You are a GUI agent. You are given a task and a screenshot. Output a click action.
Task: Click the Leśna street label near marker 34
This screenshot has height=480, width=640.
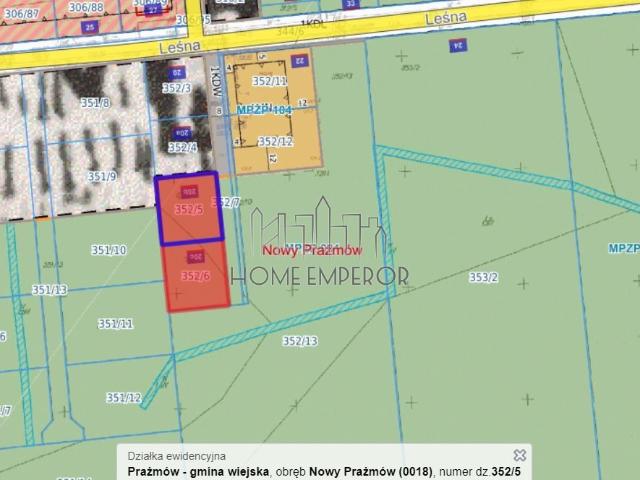(x=446, y=18)
